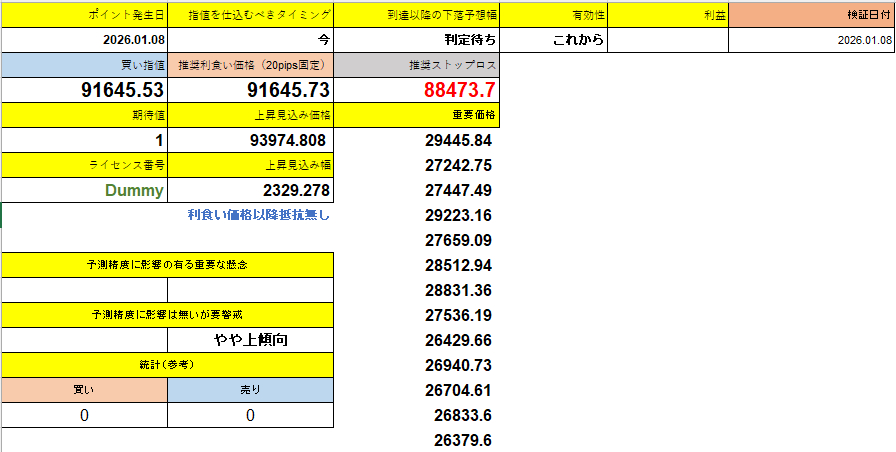This screenshot has height=452, width=896.
Task: Select the 0 count under 買い
Action: [85, 415]
